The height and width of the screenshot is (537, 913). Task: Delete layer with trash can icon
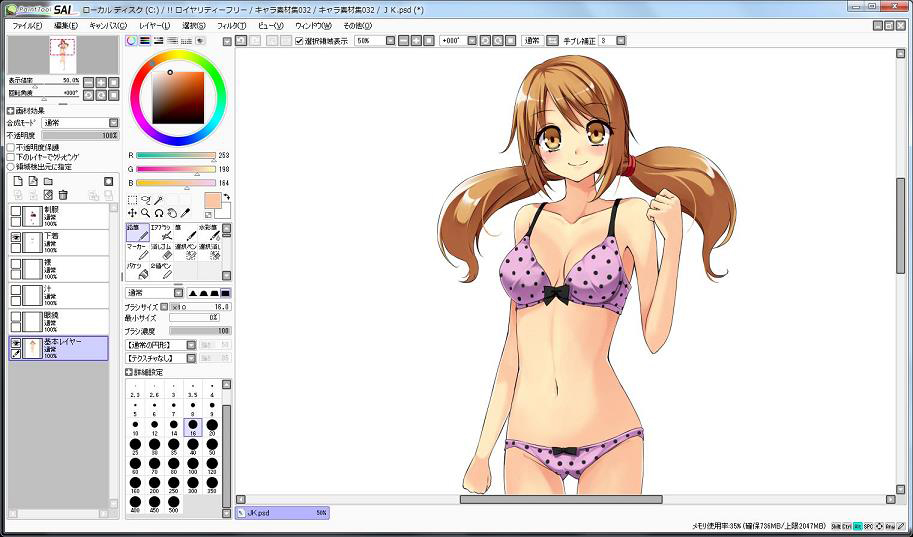(63, 194)
